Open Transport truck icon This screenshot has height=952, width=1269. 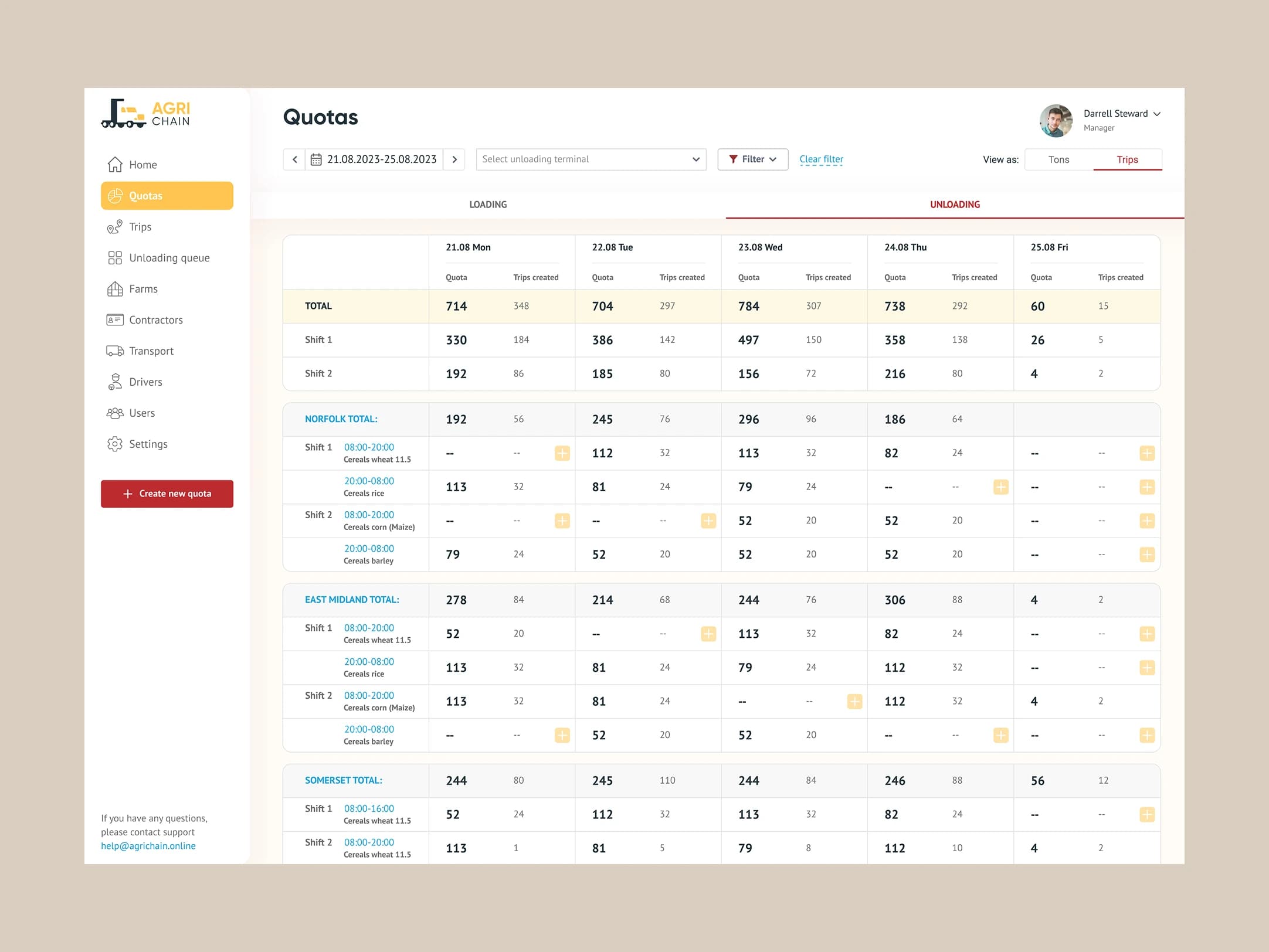[x=115, y=351]
